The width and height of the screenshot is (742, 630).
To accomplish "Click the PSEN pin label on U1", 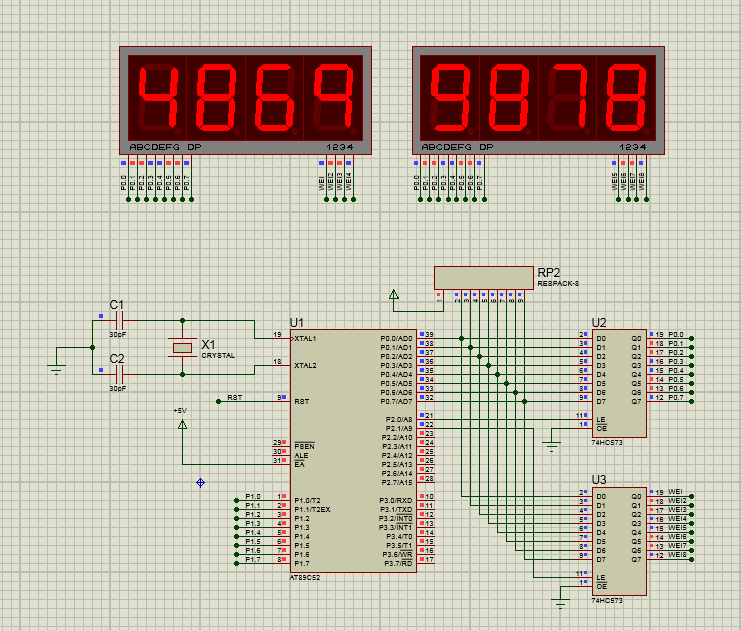I will 304,446.
